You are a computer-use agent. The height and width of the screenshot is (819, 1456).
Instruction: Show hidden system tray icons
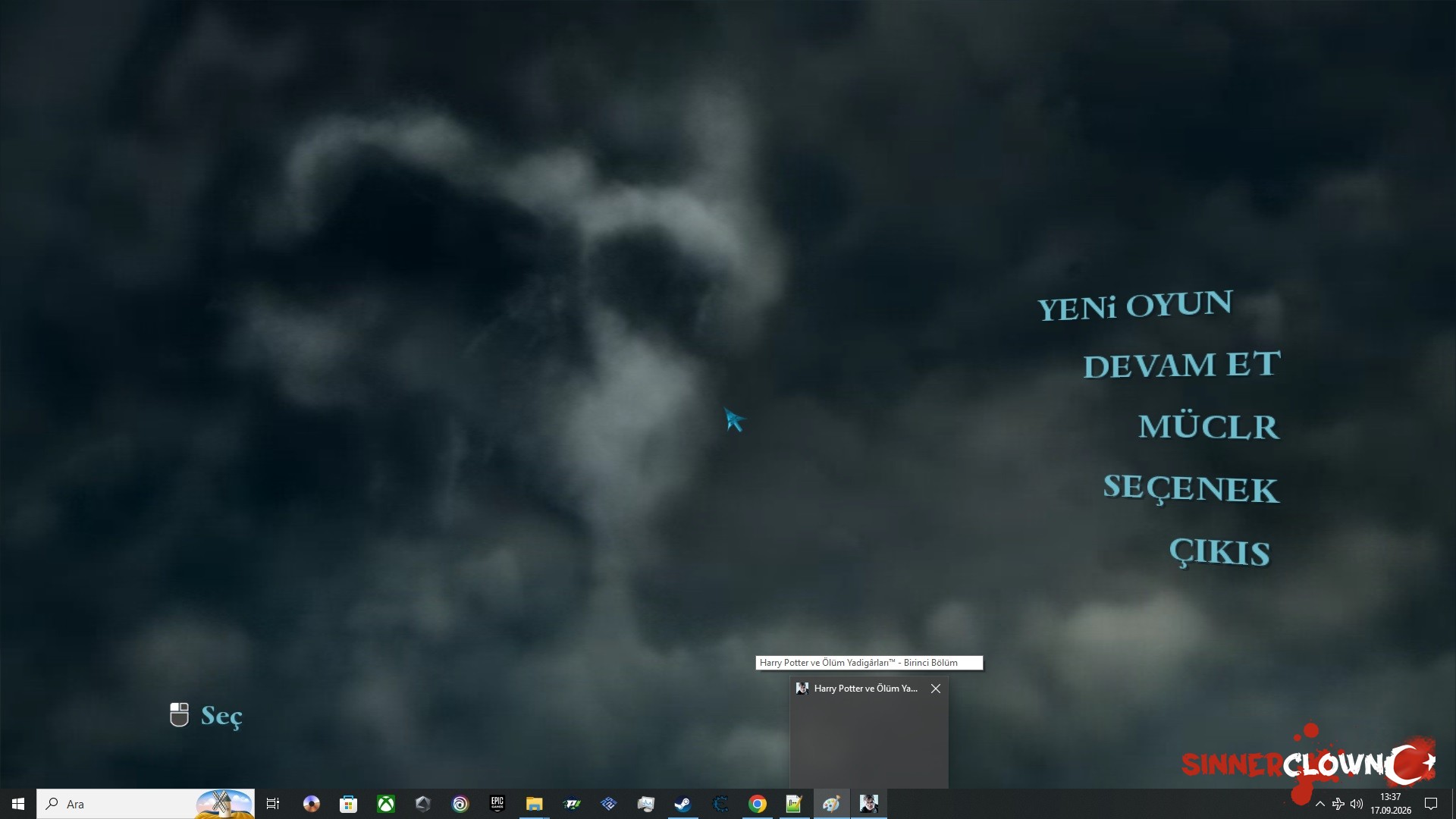point(1320,804)
